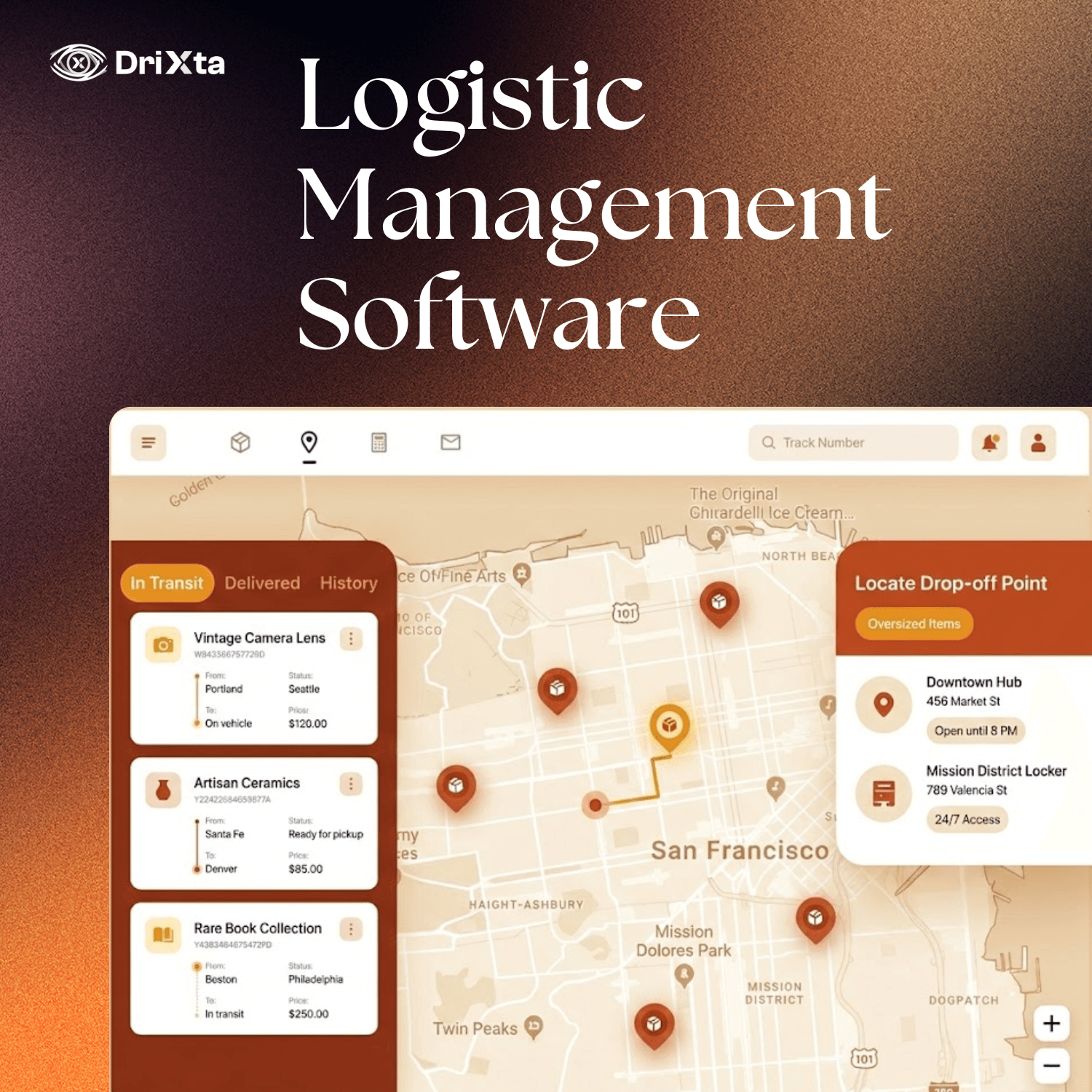Click the route origin dot on the map

596,804
